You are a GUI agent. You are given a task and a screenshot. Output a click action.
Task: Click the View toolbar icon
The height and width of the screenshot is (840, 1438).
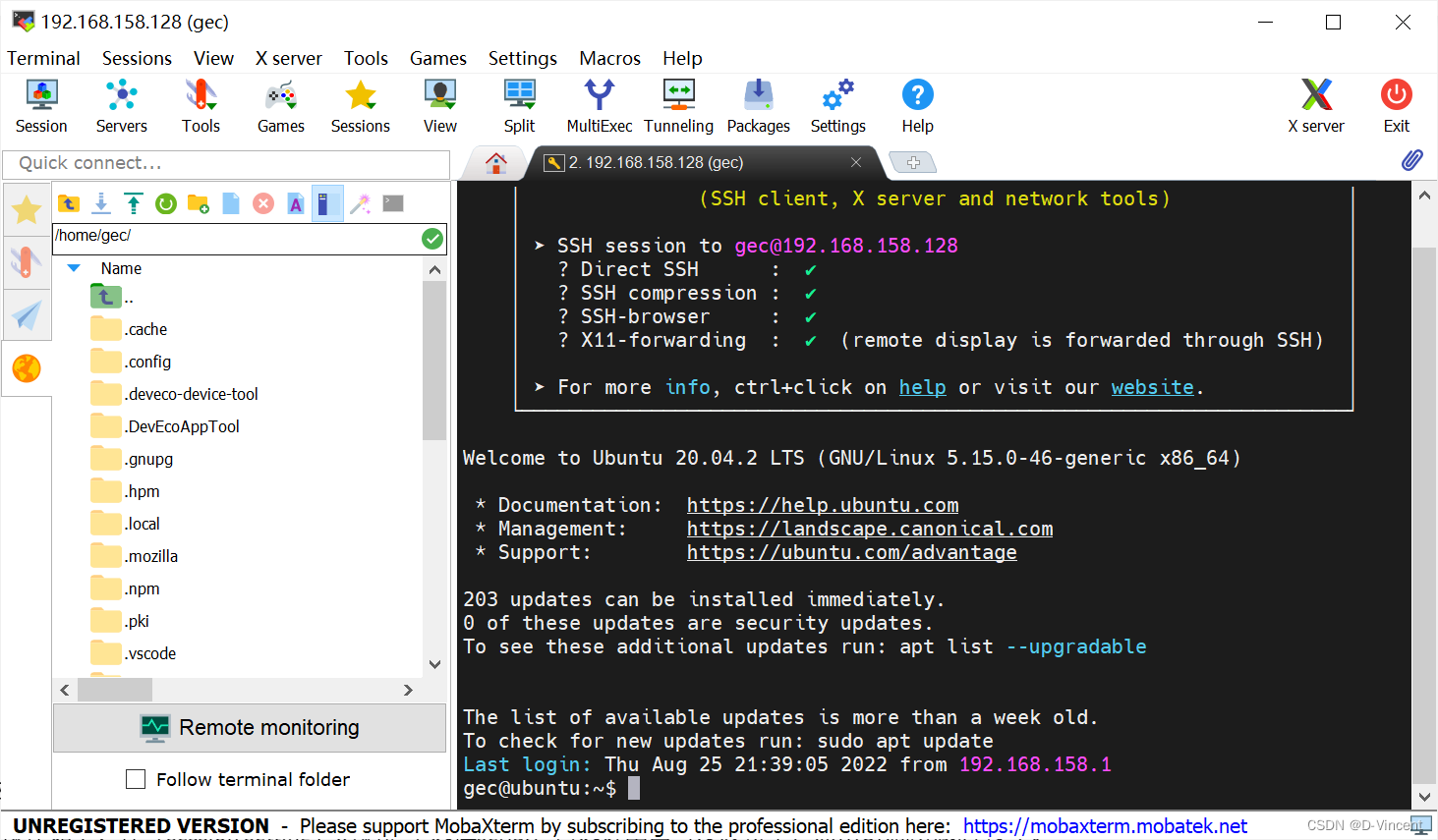click(x=440, y=106)
